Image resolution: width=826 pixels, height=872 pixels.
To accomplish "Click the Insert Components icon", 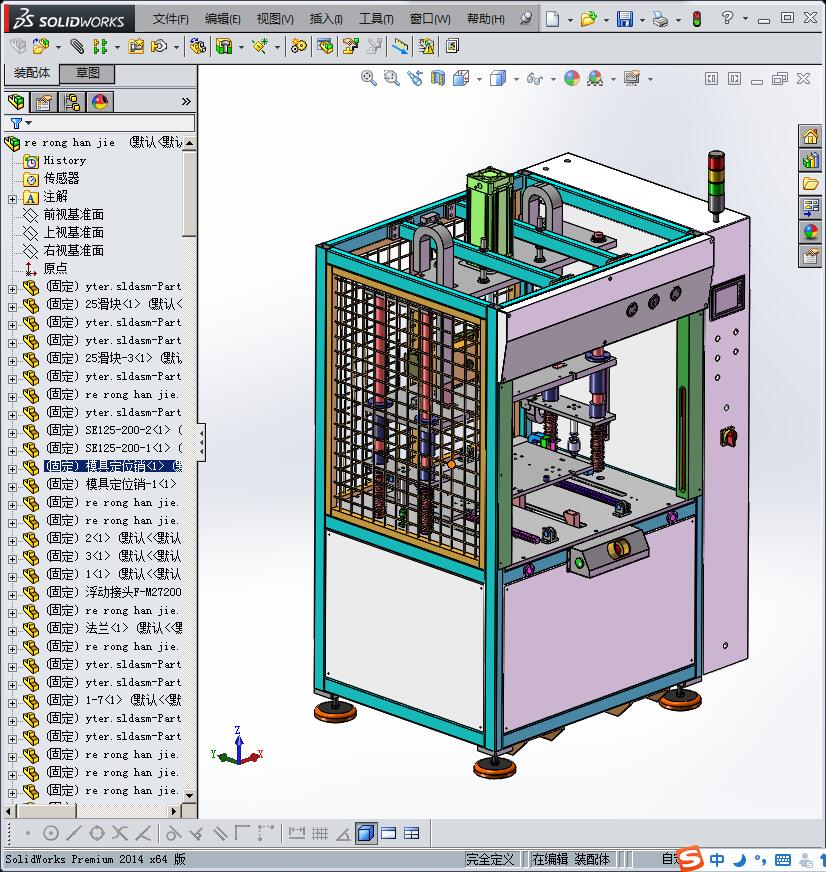I will click(40, 46).
